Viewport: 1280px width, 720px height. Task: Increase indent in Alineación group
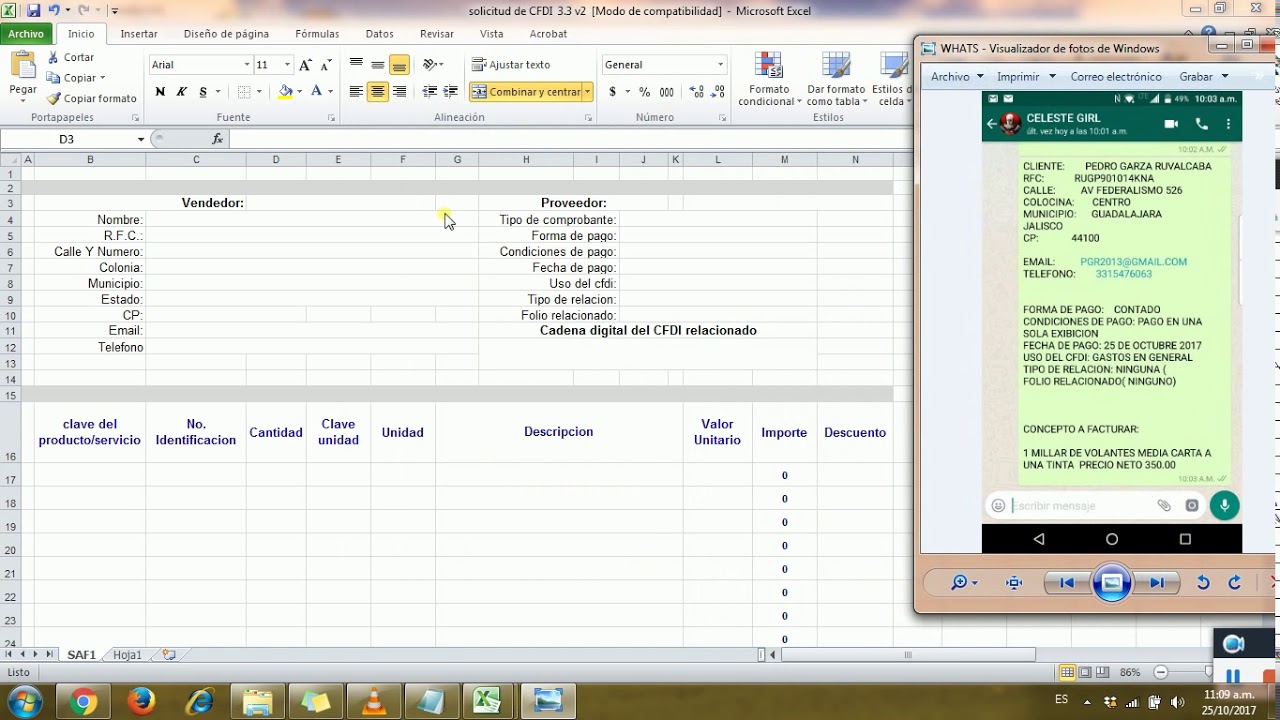451,92
